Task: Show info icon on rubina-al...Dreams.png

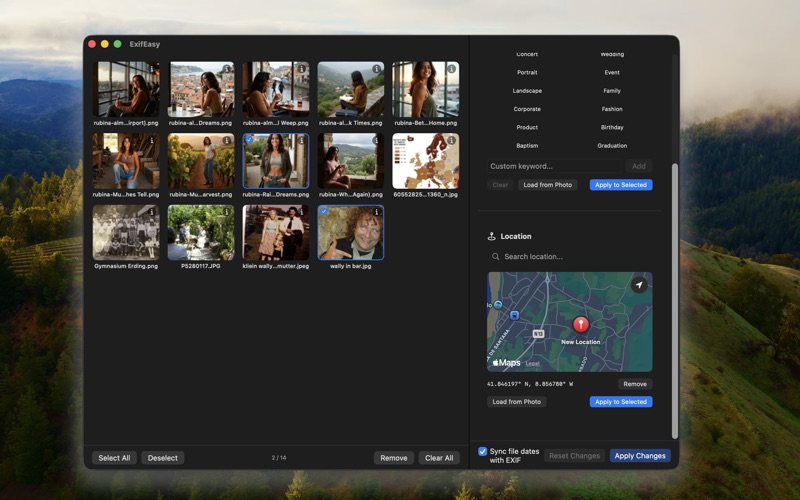Action: [x=227, y=68]
